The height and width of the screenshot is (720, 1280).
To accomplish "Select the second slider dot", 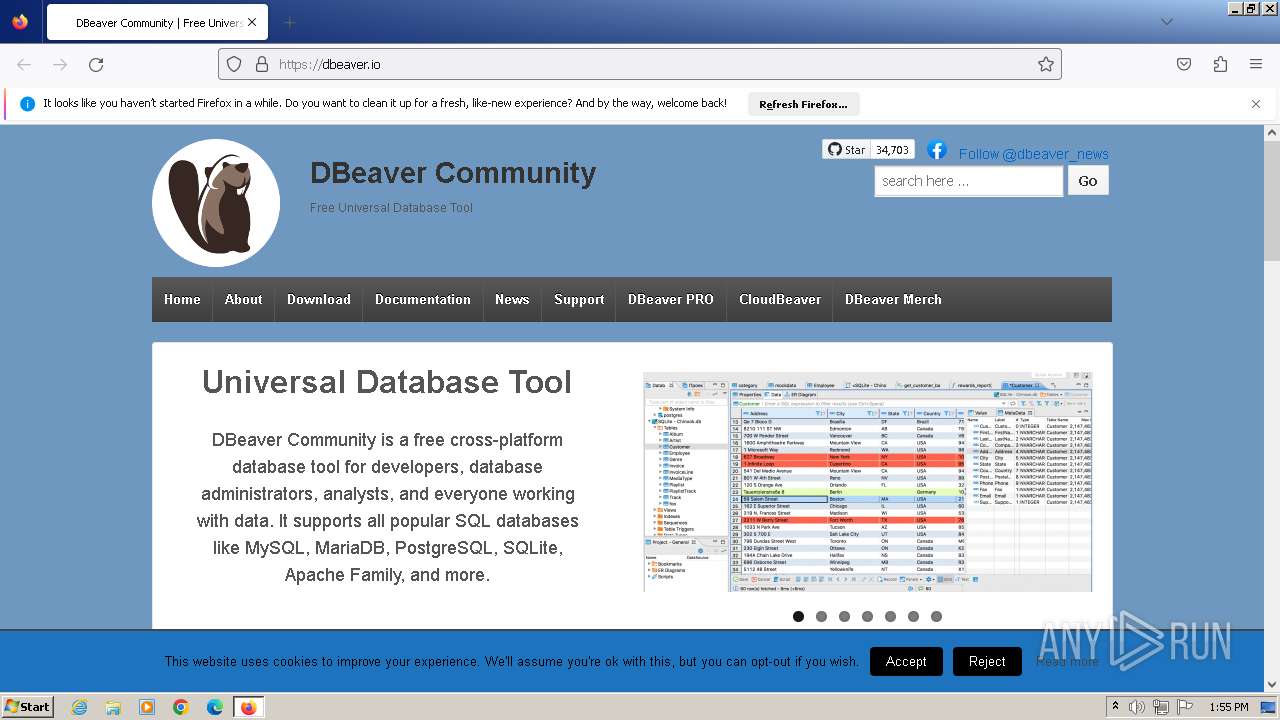I will point(821,617).
